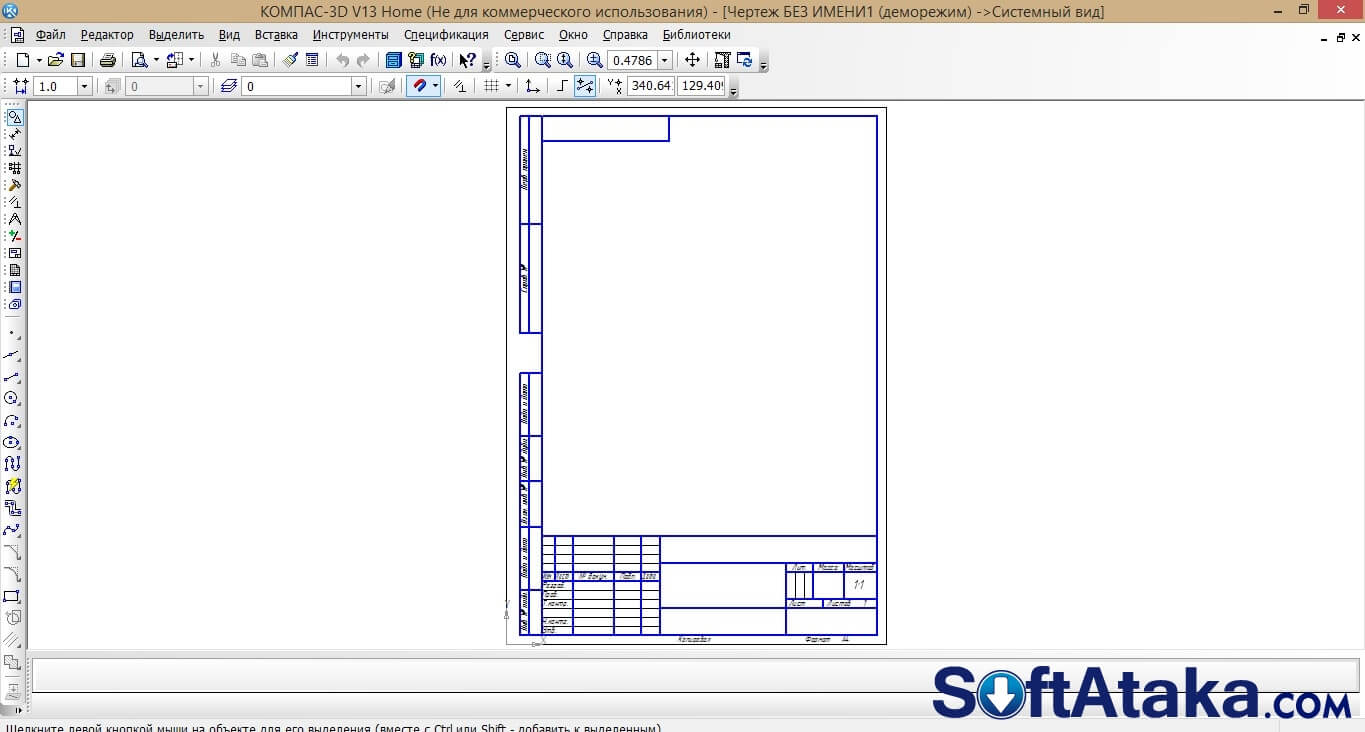Image resolution: width=1365 pixels, height=732 pixels.
Task: Open the Geometry panel in the left toolbar
Action: click(14, 117)
